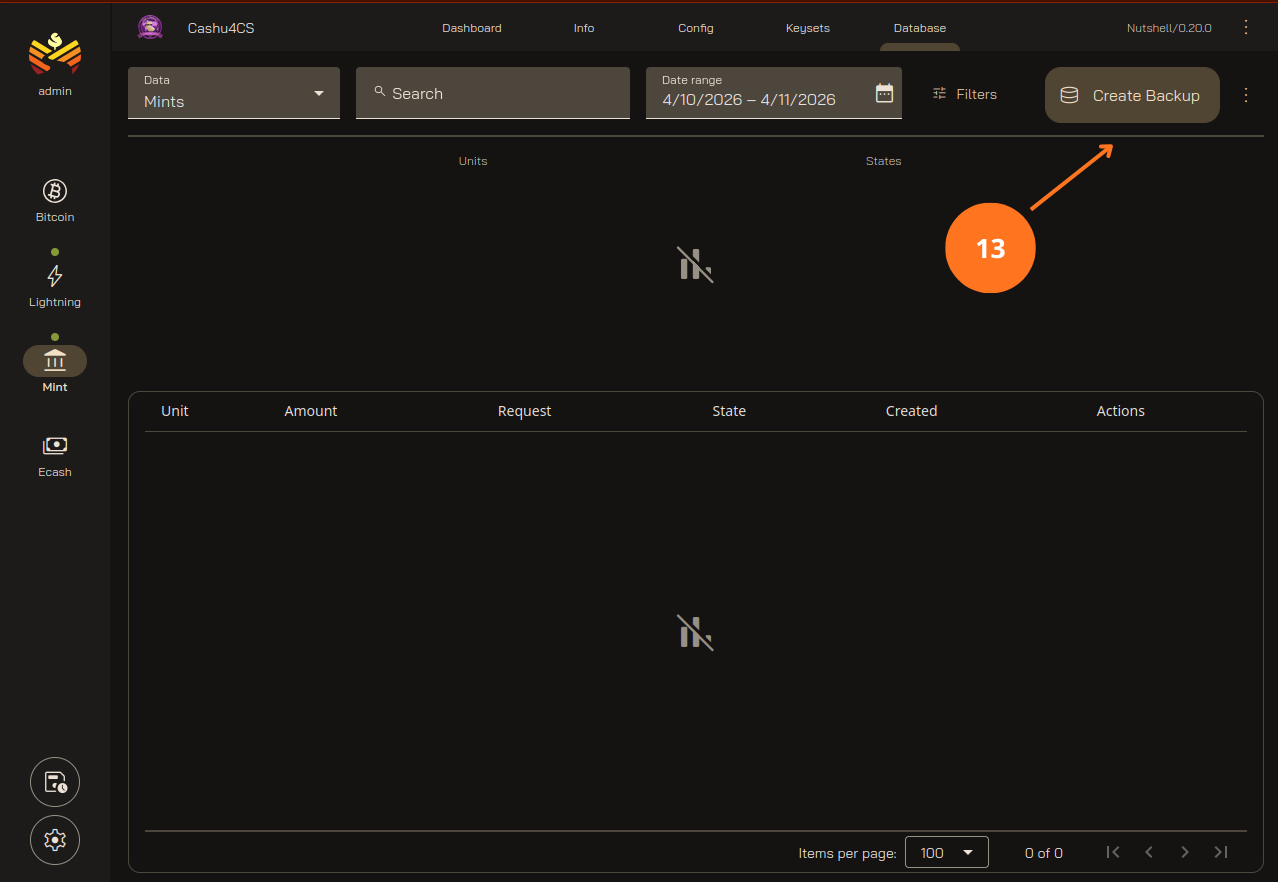Click the Orchard logo above admin
This screenshot has width=1278, height=882.
tap(55, 54)
